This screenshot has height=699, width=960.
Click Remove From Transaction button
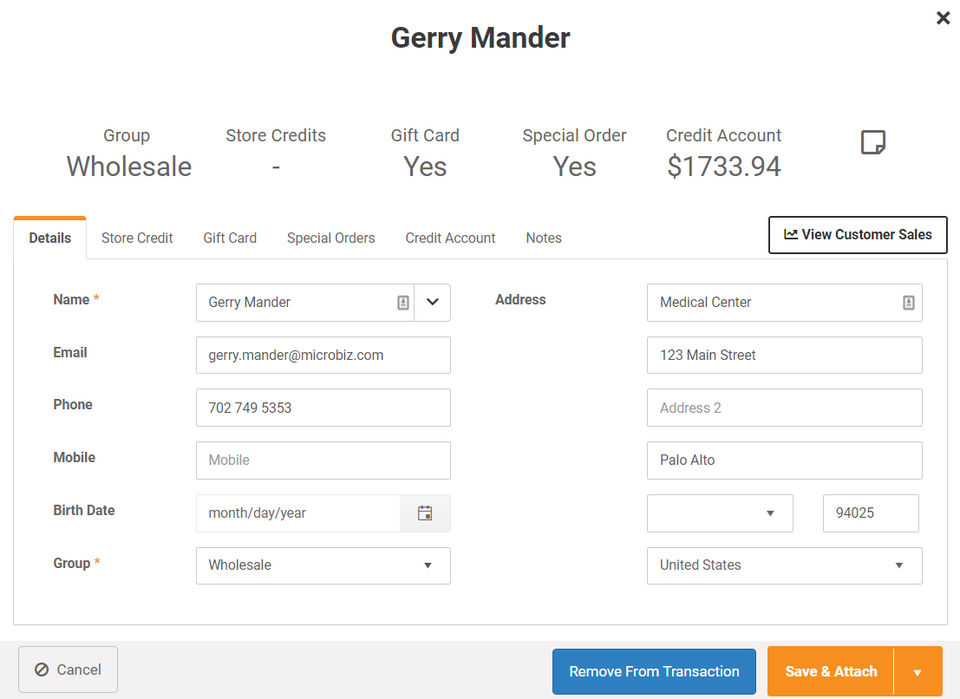pyautogui.click(x=654, y=672)
